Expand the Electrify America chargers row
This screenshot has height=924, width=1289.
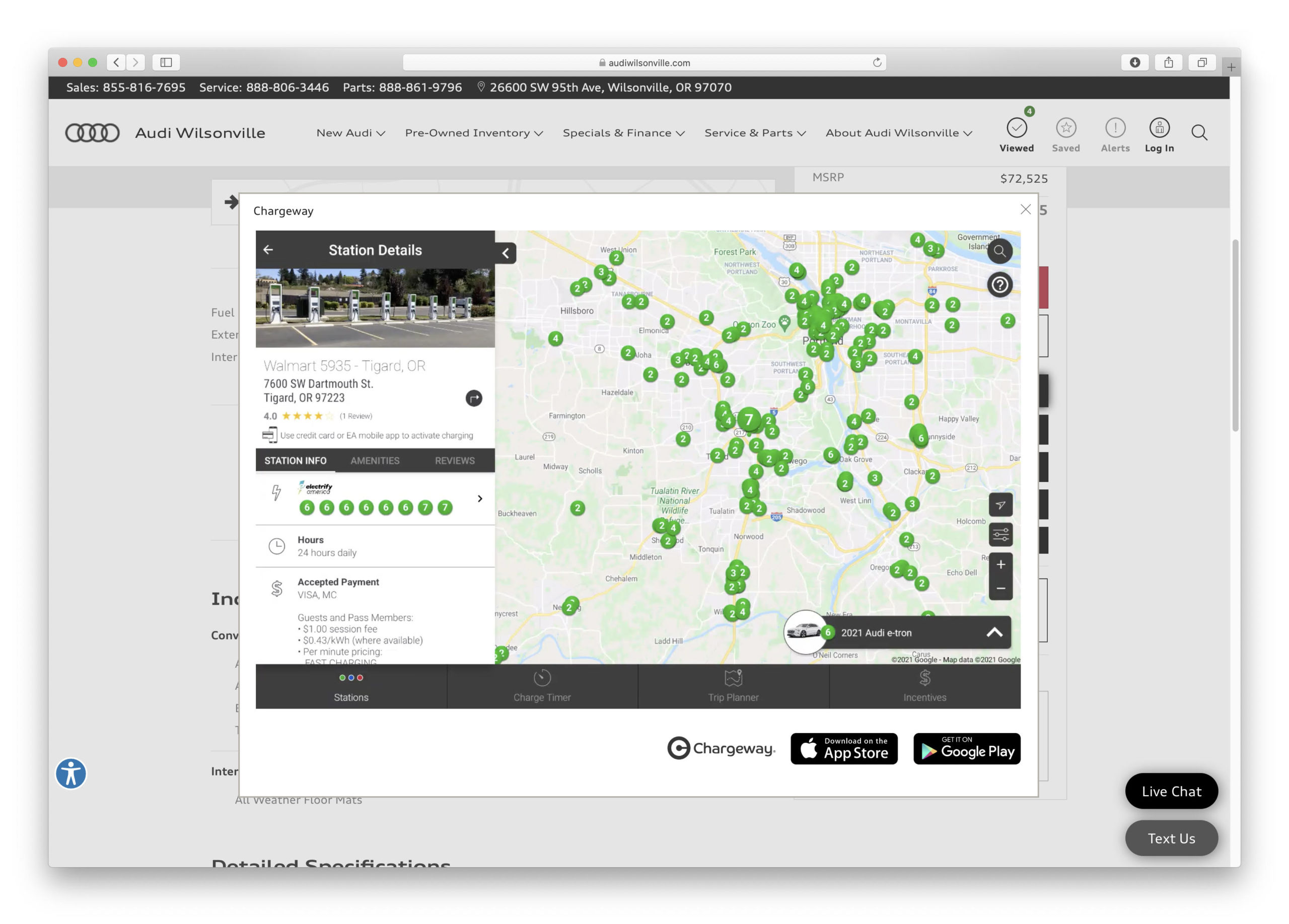pyautogui.click(x=375, y=499)
